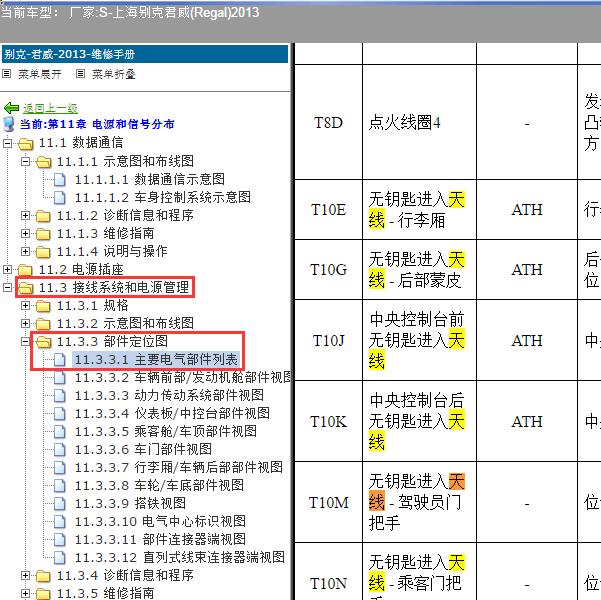Screen dimensions: 601x600
Task: Expand the 11.3.4 诊断信息和程序 node
Action: [25, 575]
